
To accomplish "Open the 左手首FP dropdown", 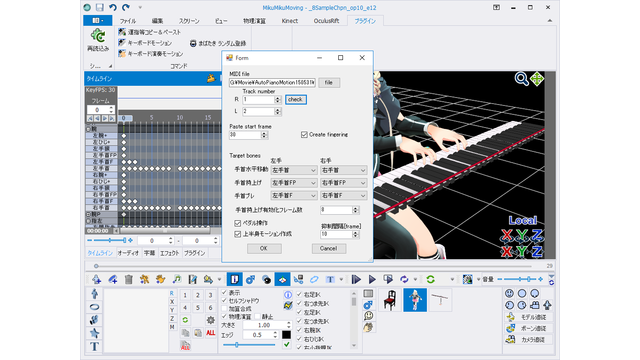I will tap(294, 183).
